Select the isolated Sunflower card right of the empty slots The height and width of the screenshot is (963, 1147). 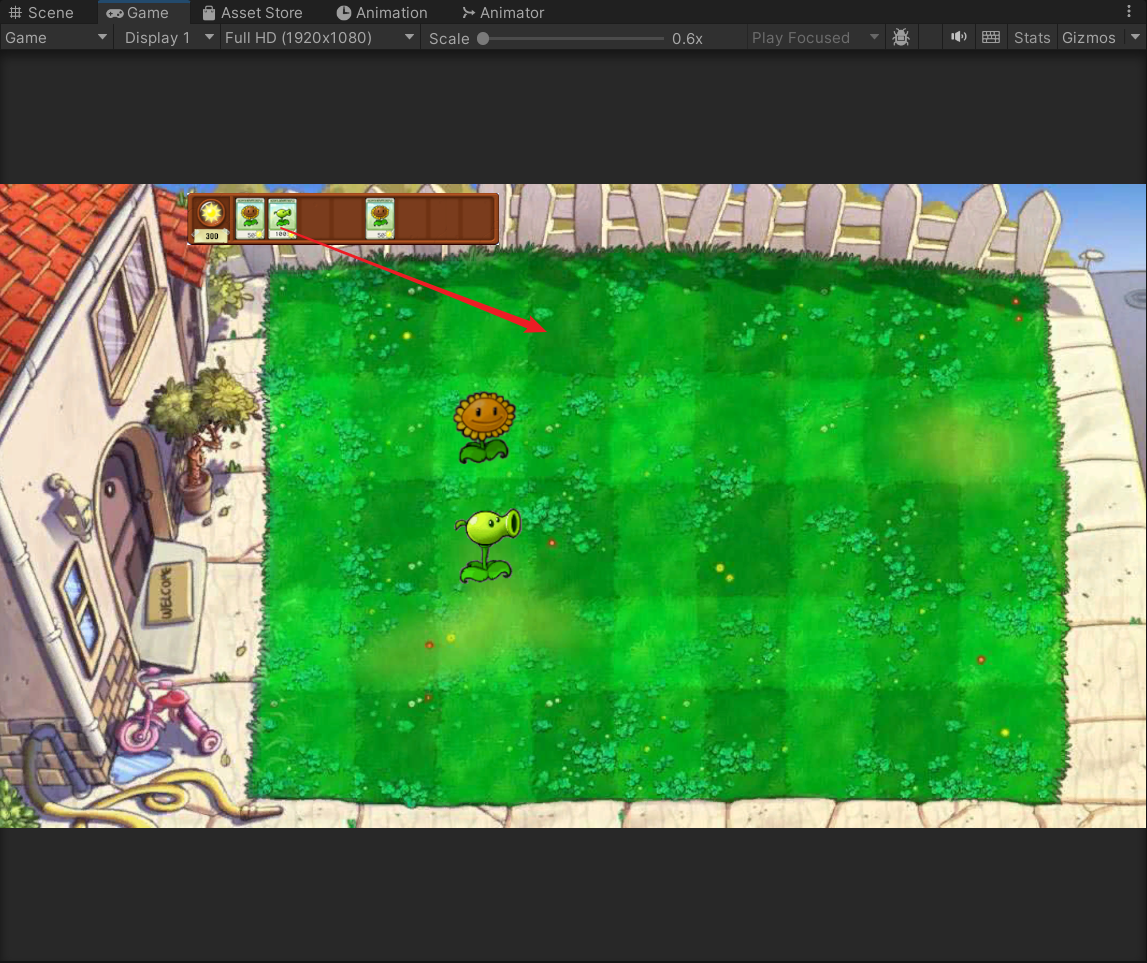[x=380, y=217]
